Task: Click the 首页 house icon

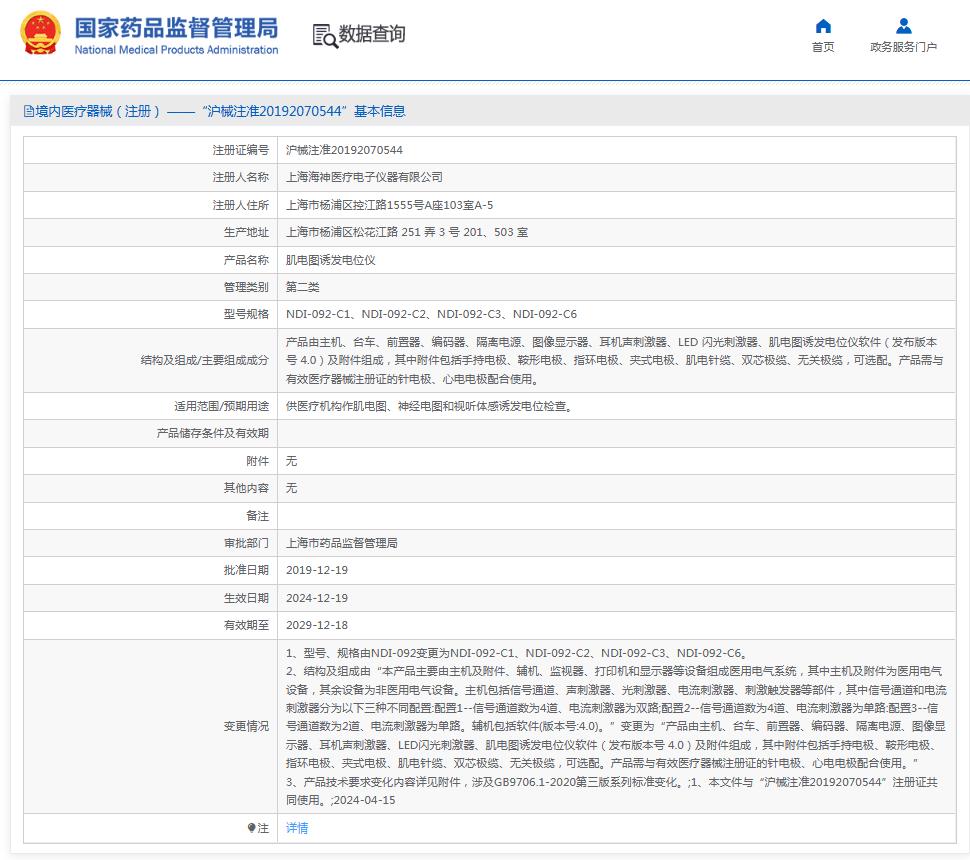Action: pyautogui.click(x=823, y=26)
